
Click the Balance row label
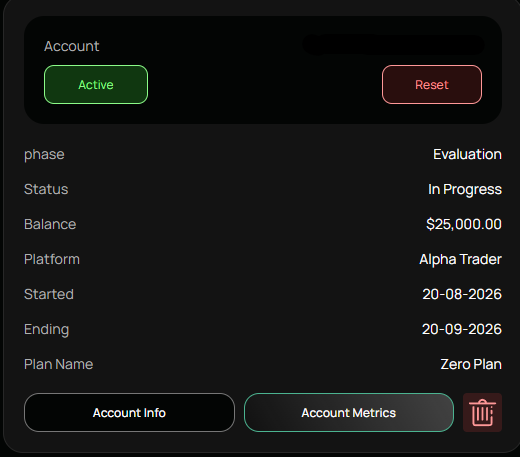(50, 224)
